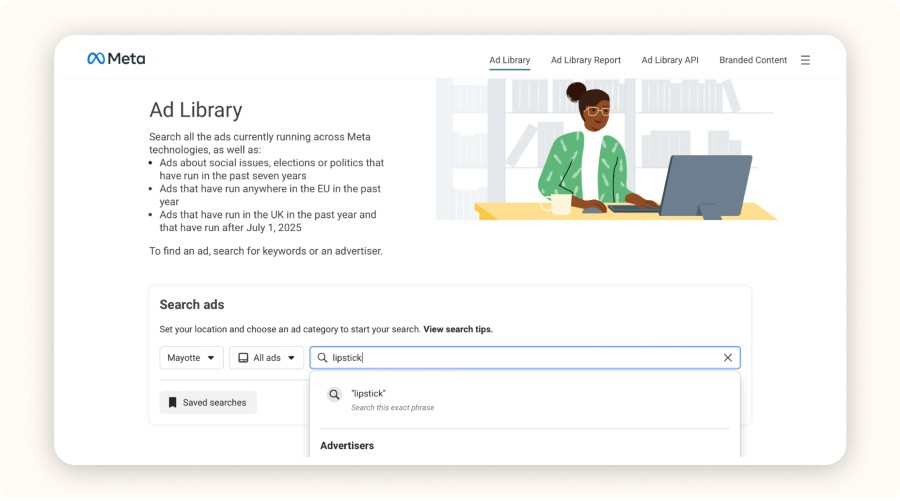Viewport: 900px width, 501px height.
Task: Select the "lipstick" exact phrase suggestion
Action: click(x=525, y=400)
